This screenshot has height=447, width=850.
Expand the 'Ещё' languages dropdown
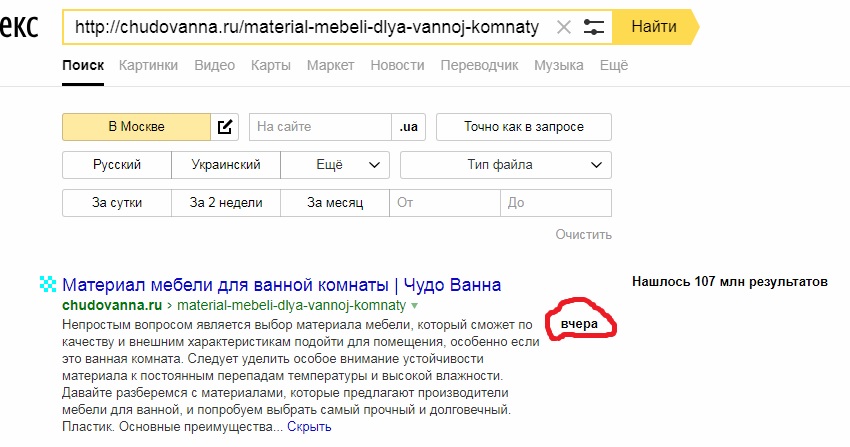pos(335,165)
